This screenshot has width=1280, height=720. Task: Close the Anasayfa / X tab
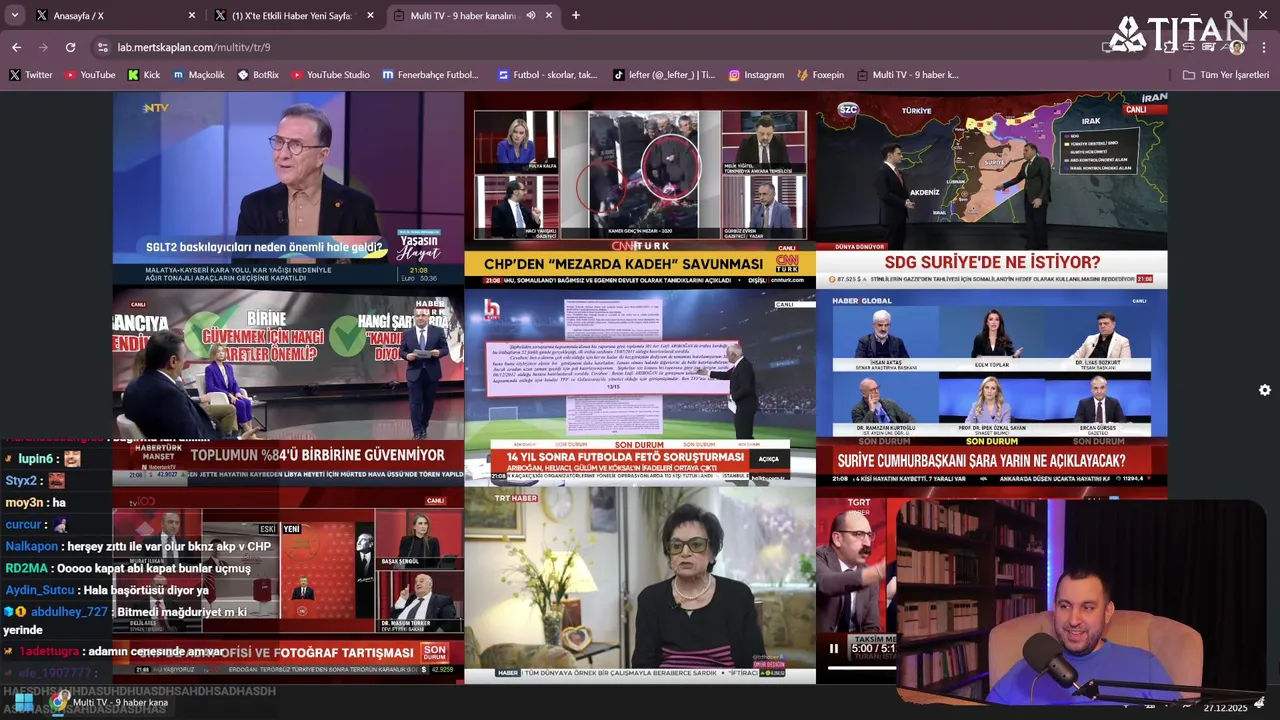(192, 15)
